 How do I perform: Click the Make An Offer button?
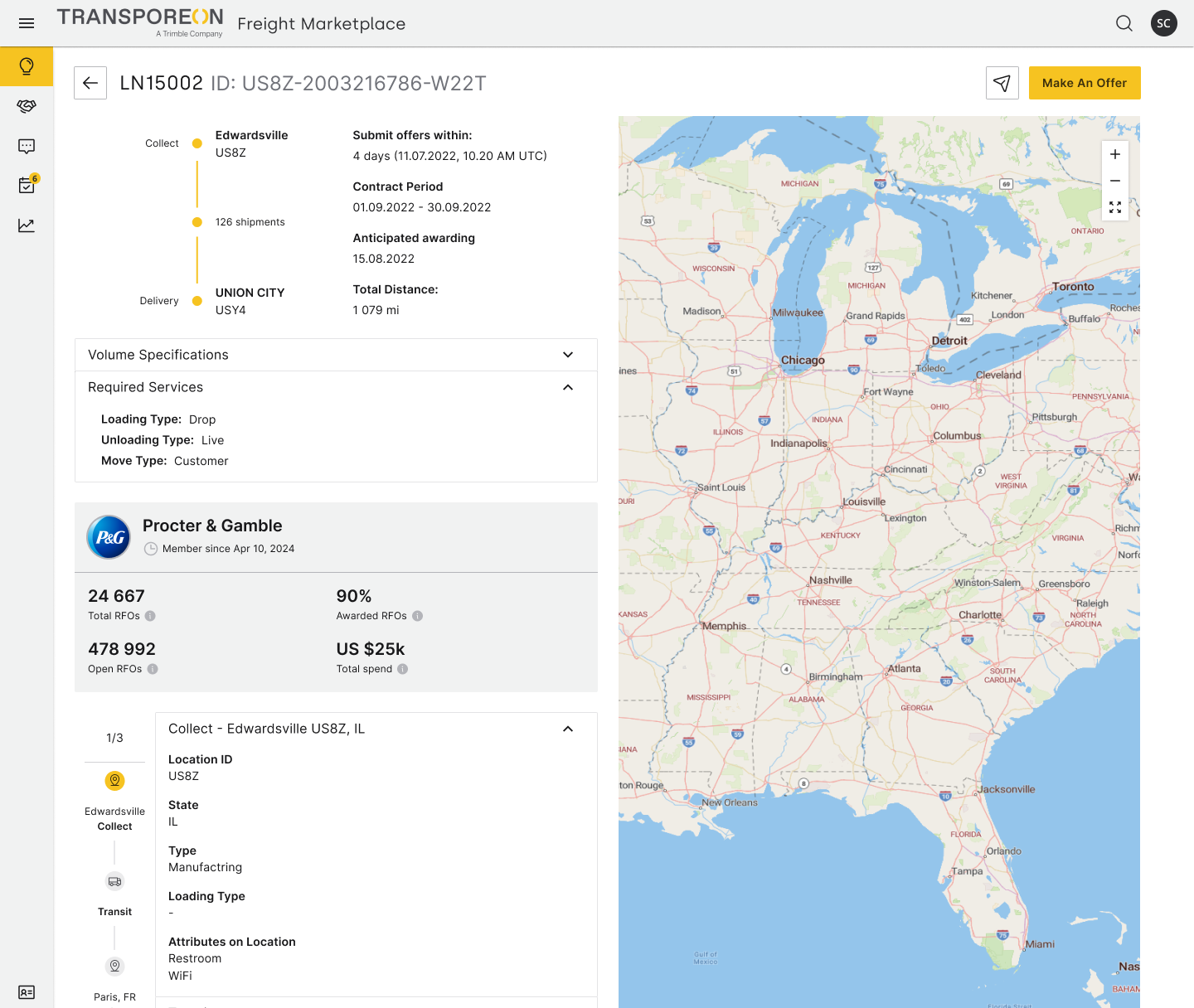coord(1084,83)
